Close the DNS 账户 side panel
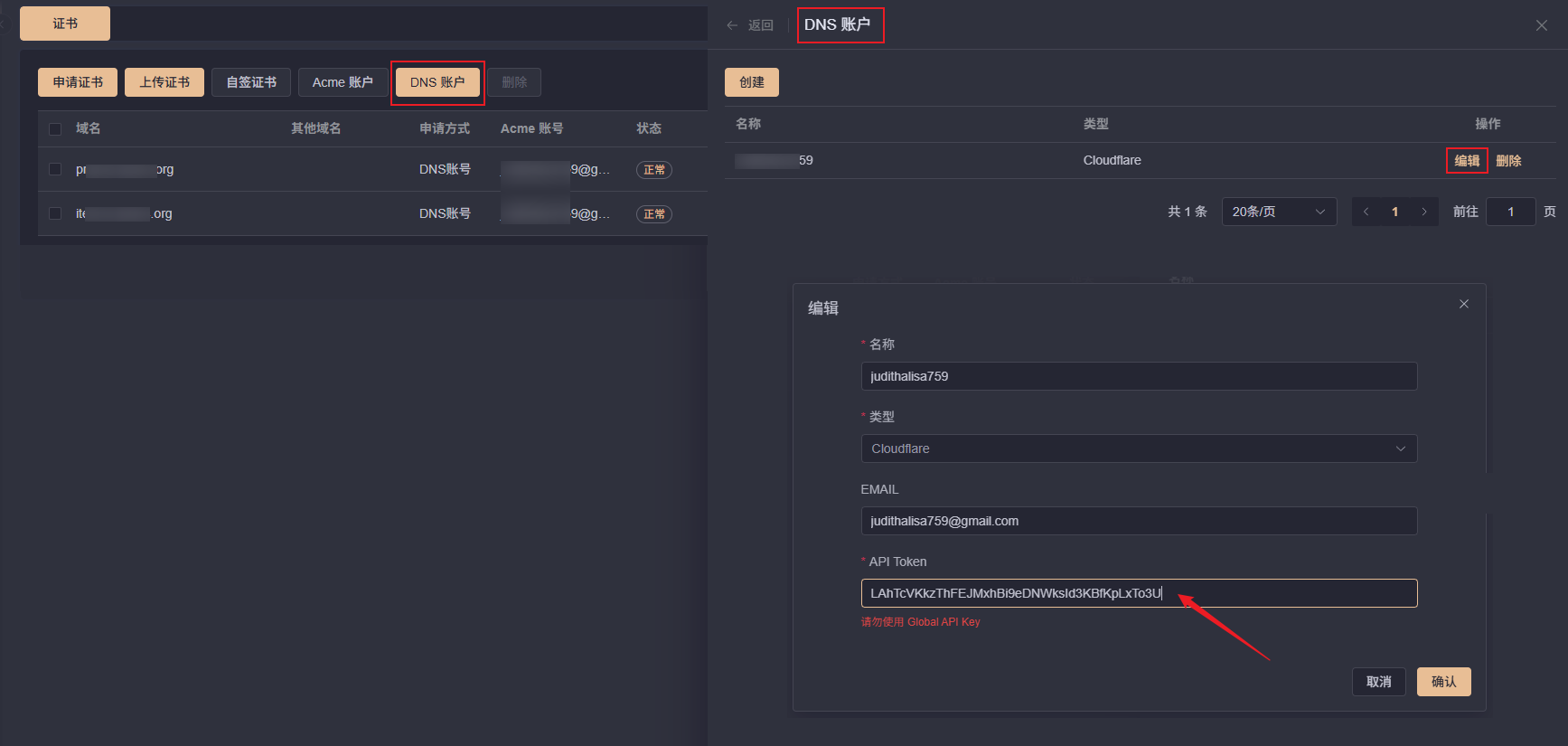The image size is (1568, 746). 1542,25
